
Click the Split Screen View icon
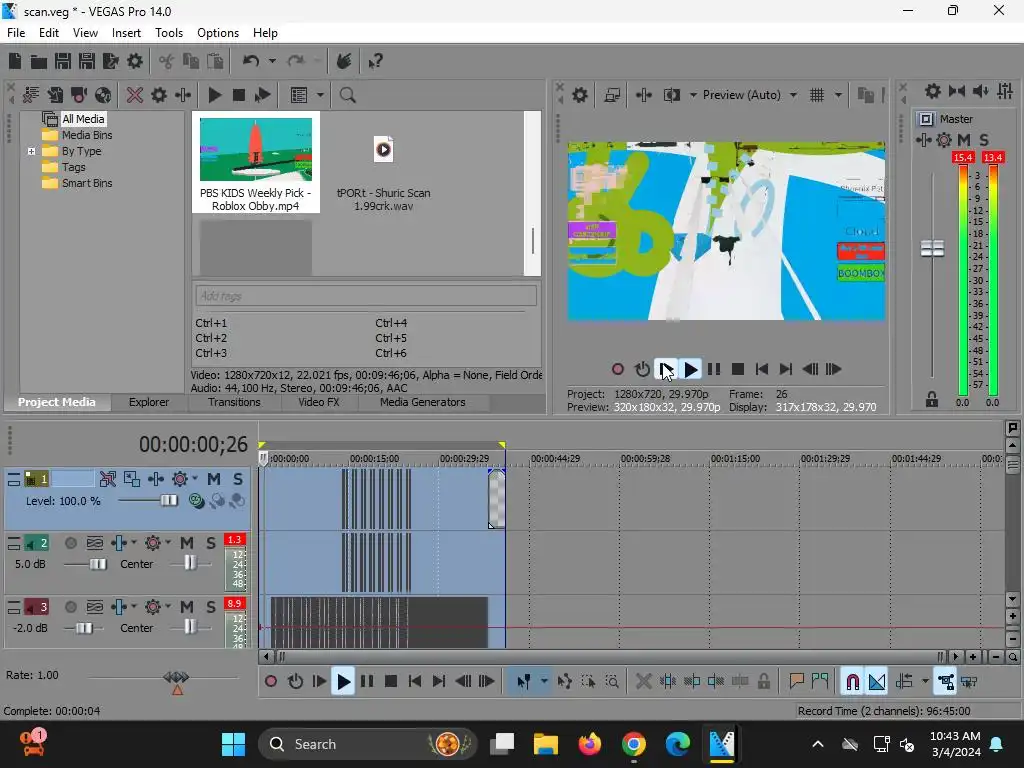(671, 95)
